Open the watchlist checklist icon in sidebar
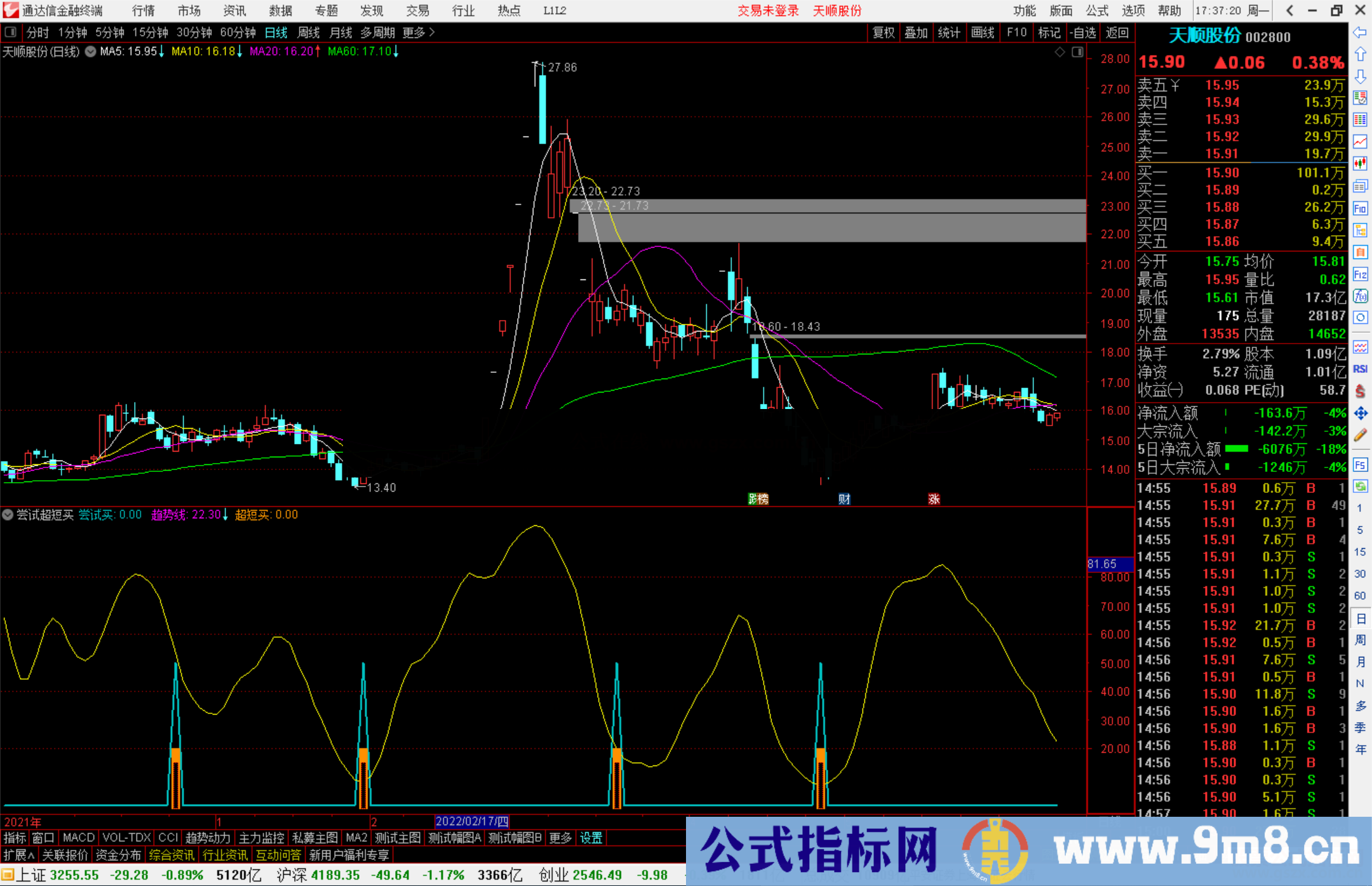 tap(1360, 98)
